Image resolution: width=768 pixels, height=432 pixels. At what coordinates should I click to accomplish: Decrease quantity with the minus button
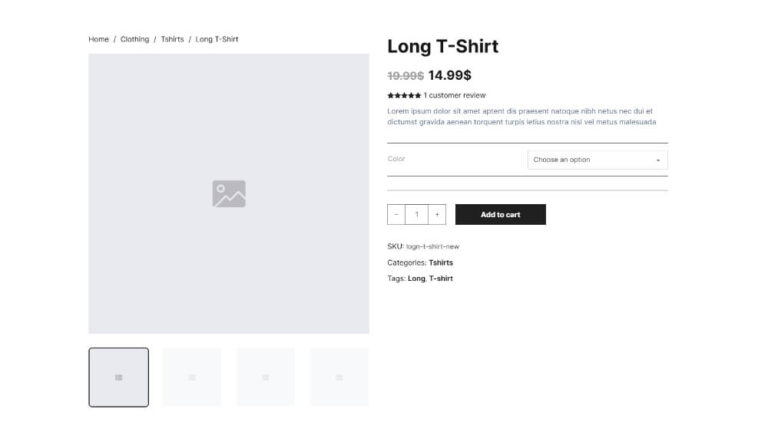pyautogui.click(x=396, y=215)
